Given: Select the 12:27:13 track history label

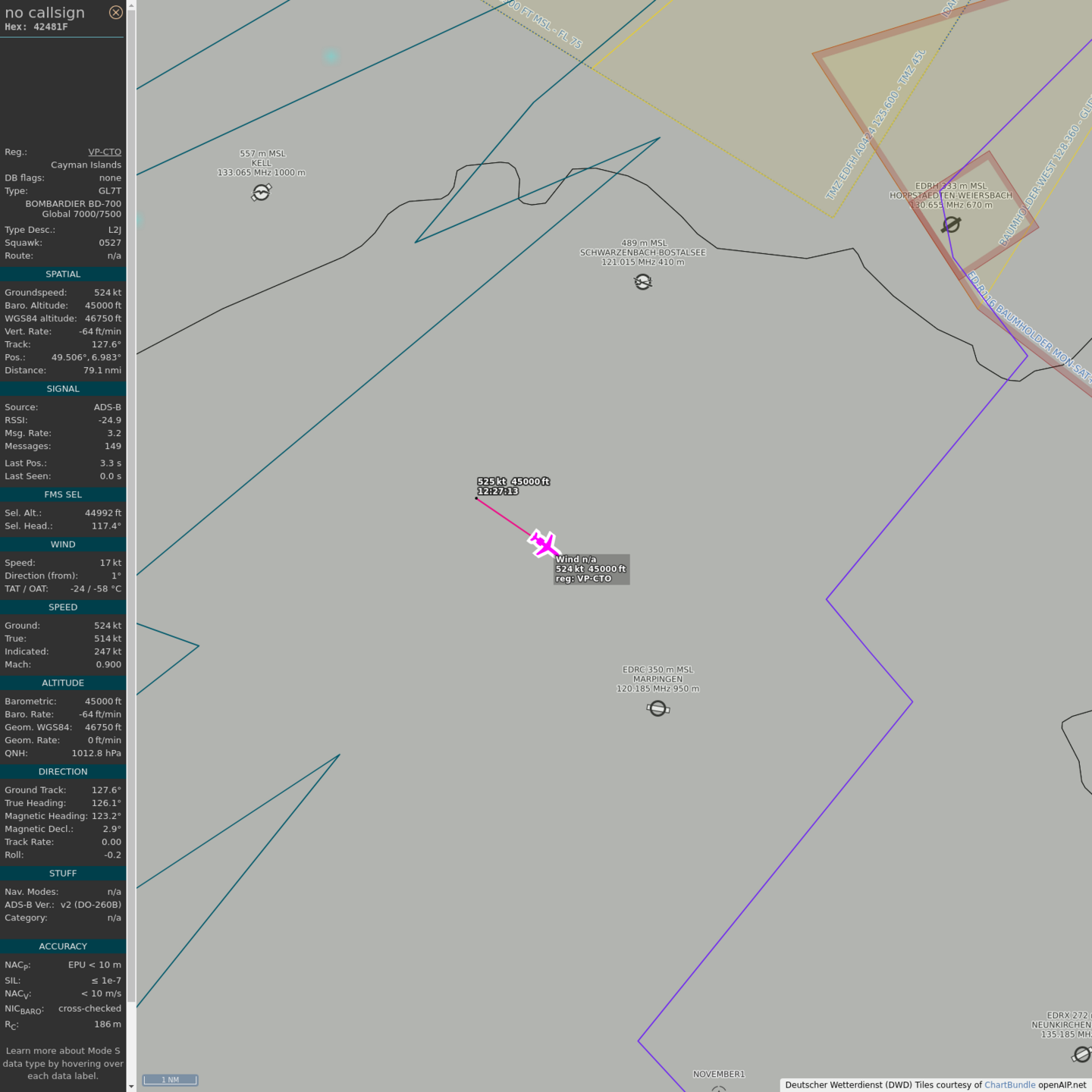Looking at the screenshot, I should 498,491.
